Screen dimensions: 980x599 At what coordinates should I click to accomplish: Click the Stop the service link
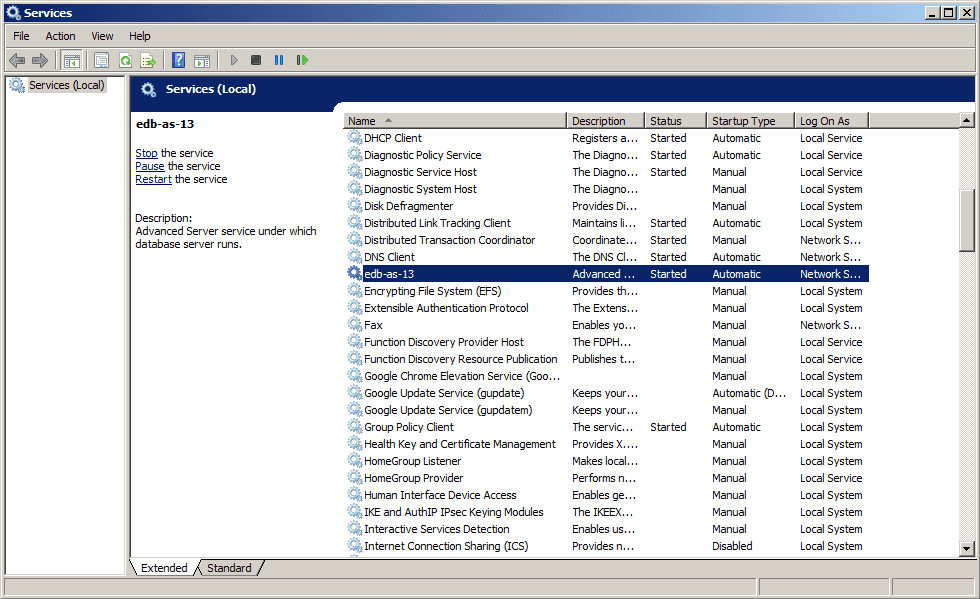pos(146,153)
